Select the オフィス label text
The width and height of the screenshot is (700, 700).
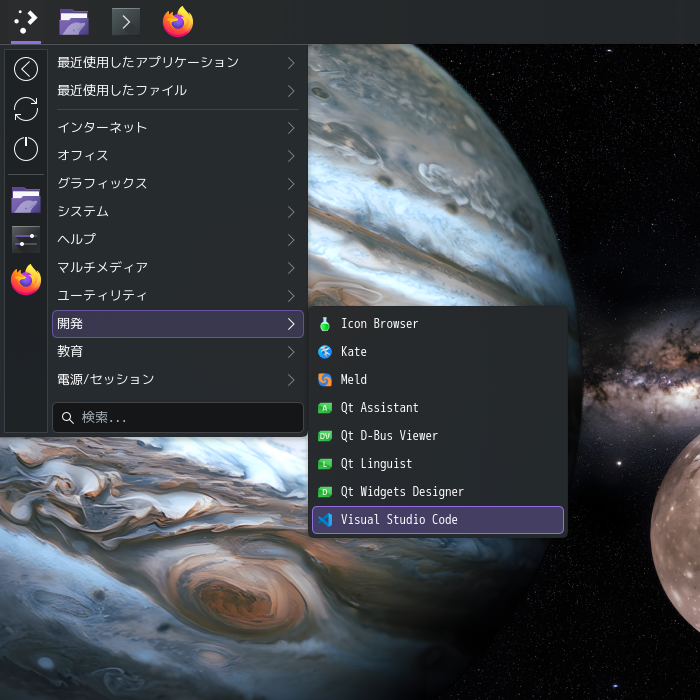point(83,156)
